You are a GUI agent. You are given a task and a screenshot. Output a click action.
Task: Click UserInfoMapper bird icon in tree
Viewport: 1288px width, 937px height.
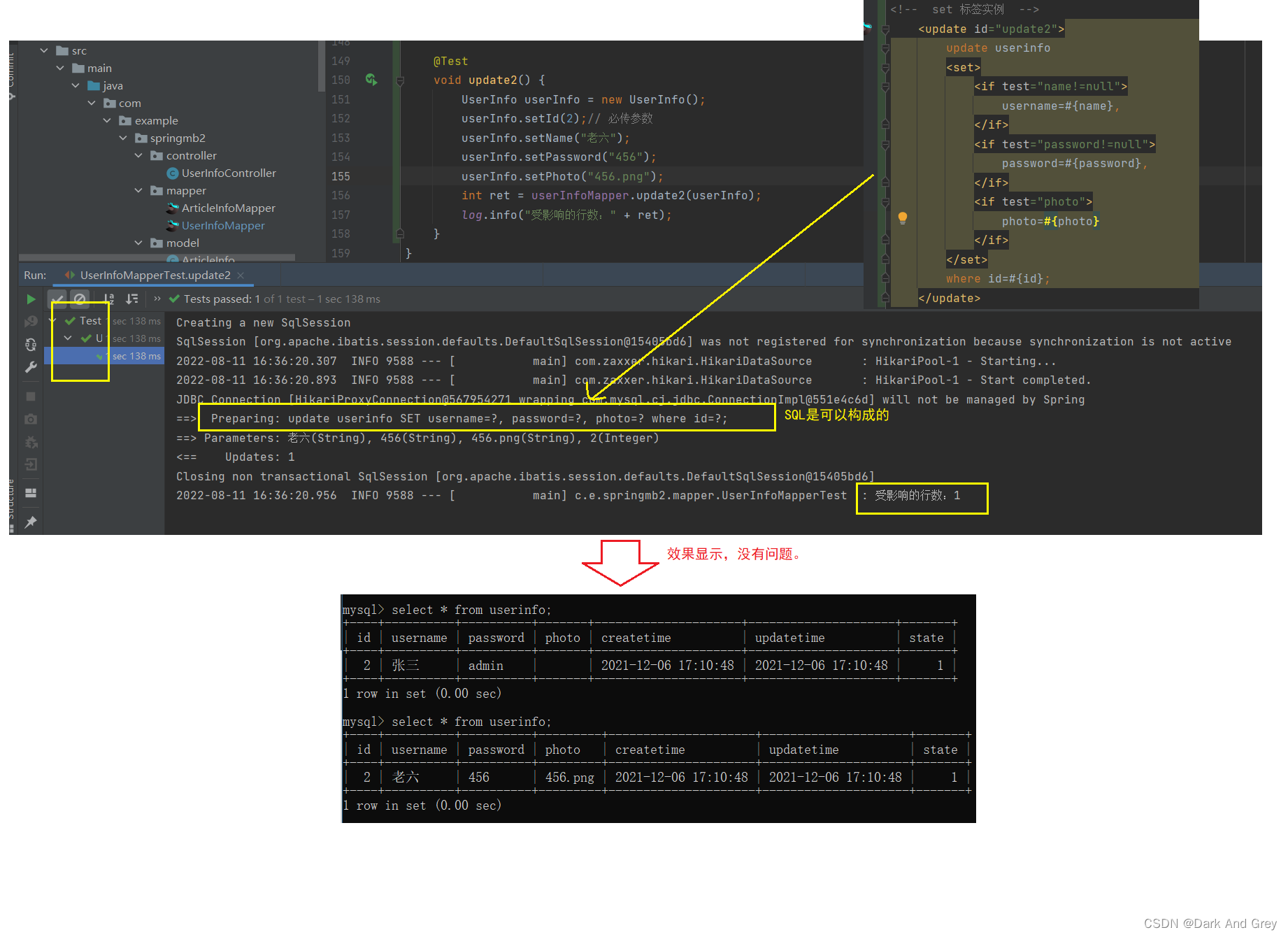(x=172, y=226)
